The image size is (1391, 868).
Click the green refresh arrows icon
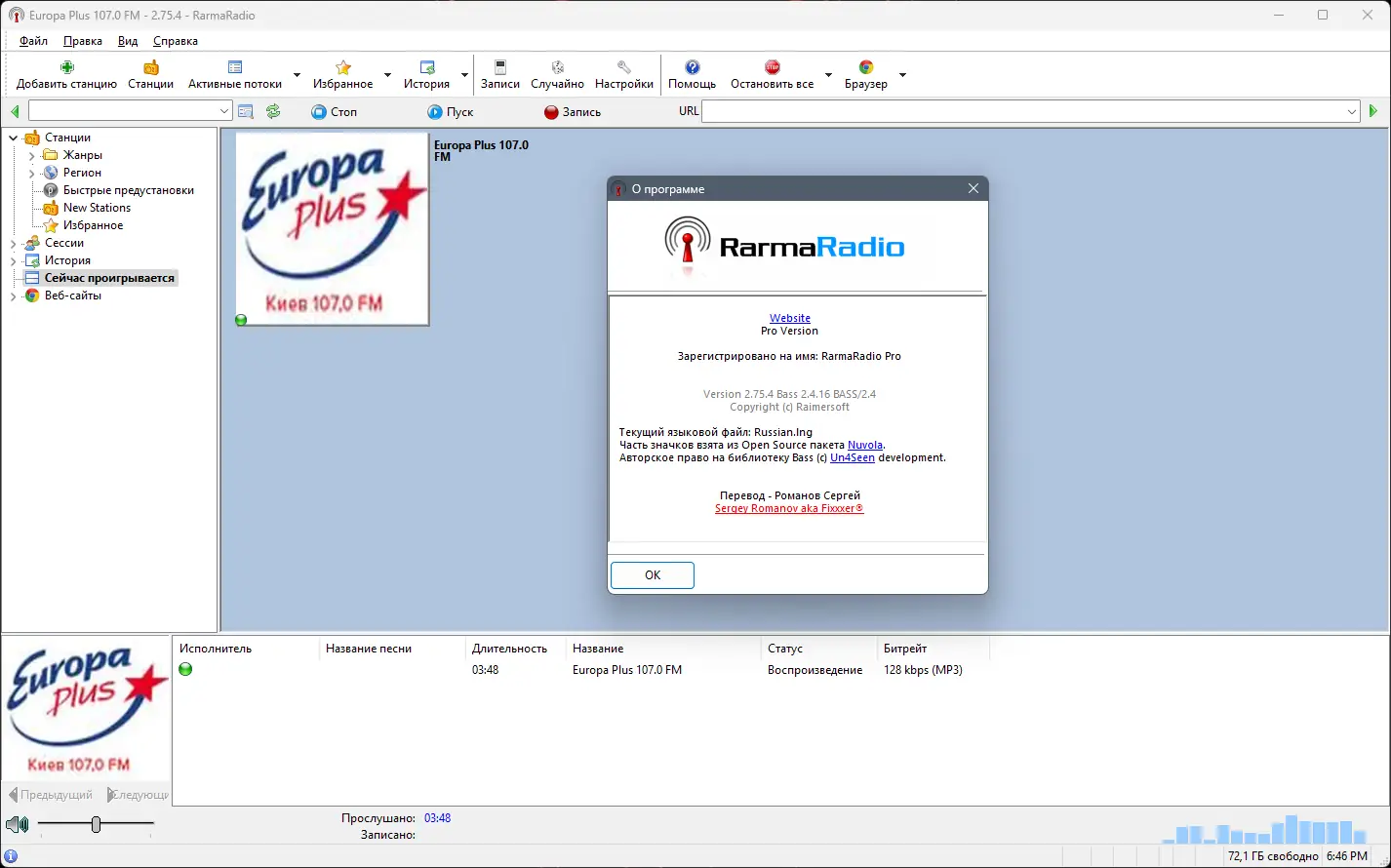273,112
